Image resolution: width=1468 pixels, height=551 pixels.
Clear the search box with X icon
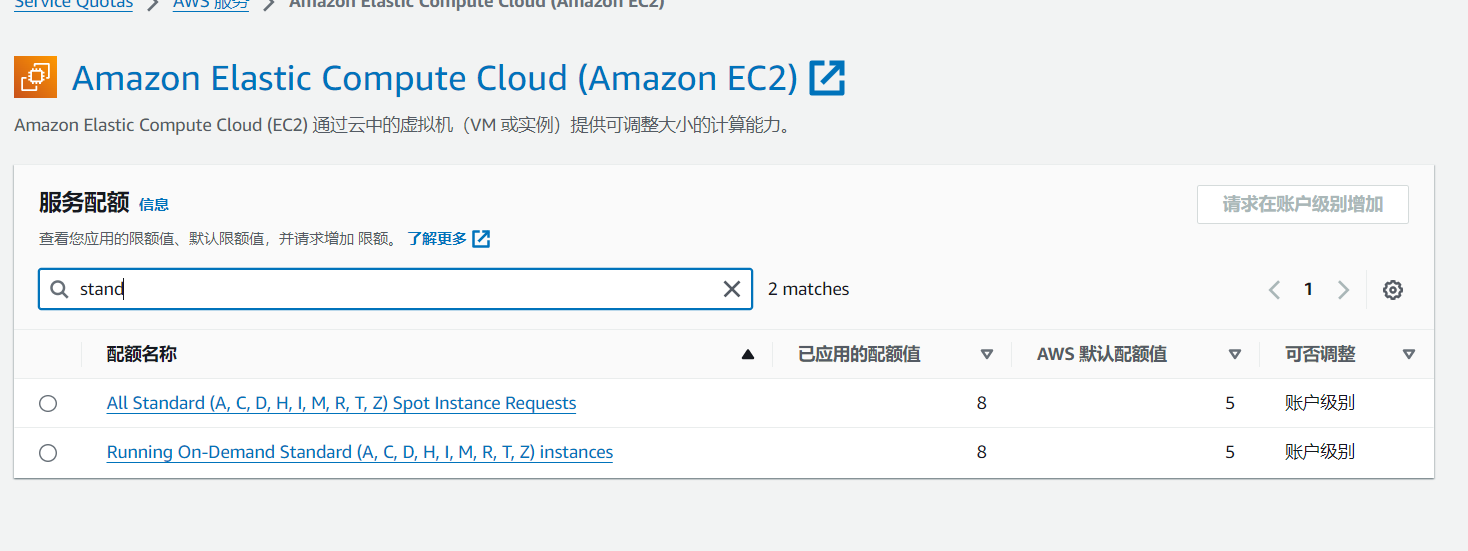[731, 289]
